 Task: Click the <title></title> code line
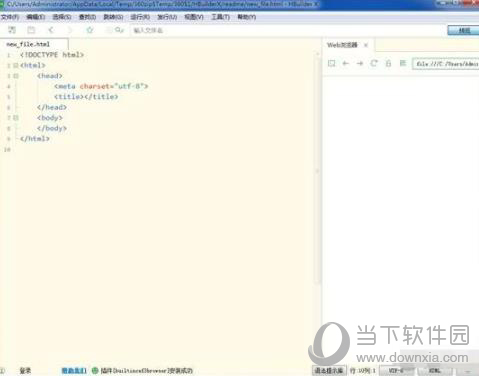(86, 97)
